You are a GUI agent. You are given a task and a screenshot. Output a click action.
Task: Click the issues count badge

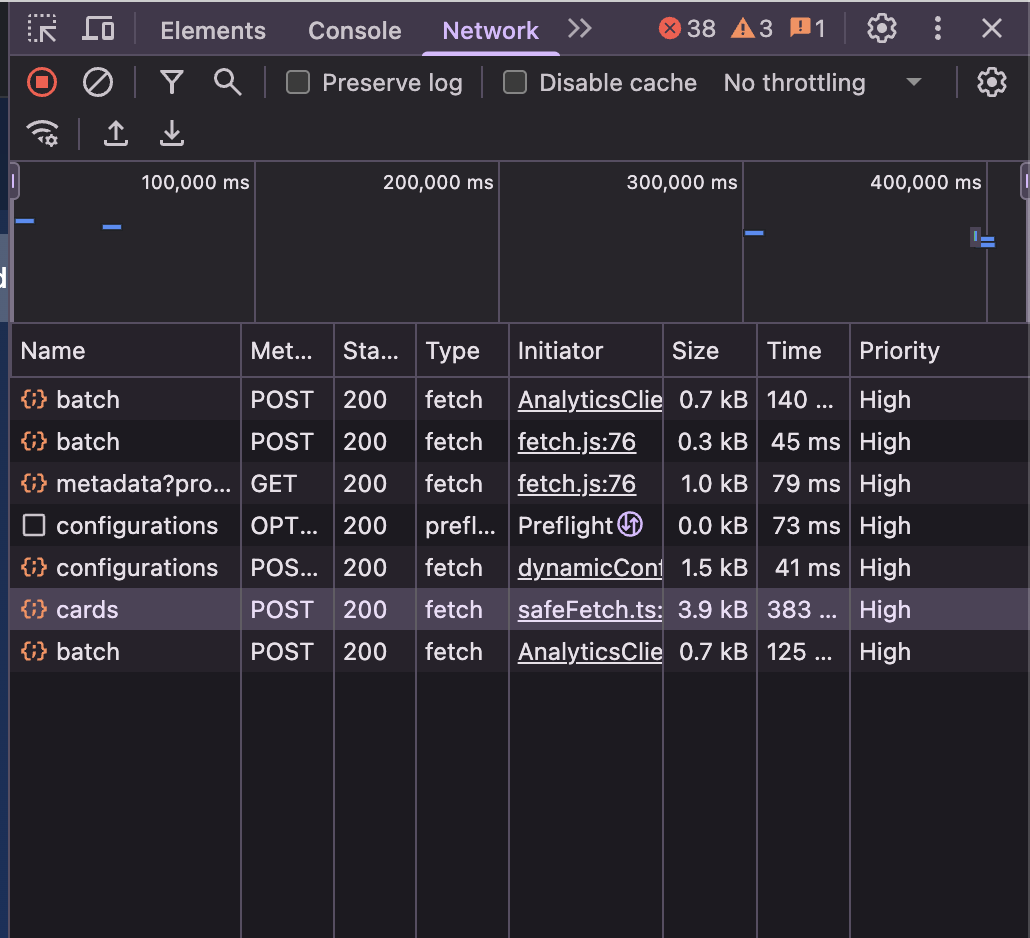pos(807,29)
